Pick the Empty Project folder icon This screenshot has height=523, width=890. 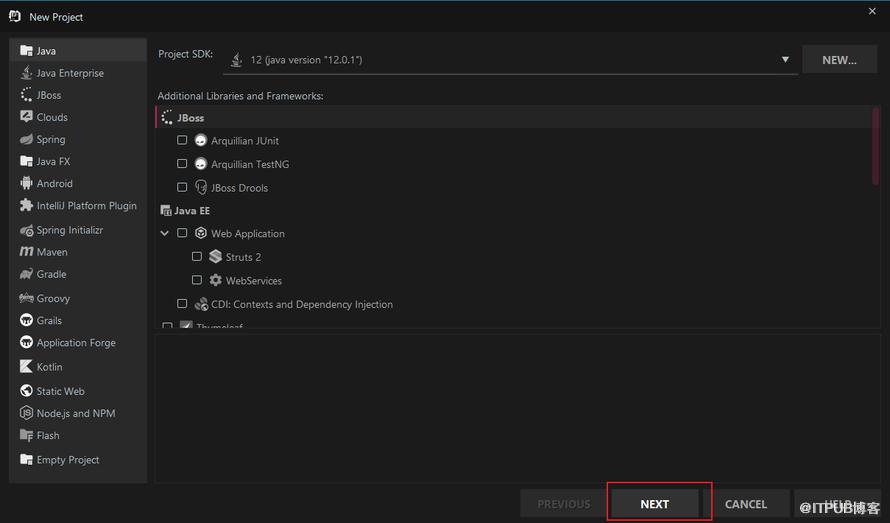pos(26,459)
